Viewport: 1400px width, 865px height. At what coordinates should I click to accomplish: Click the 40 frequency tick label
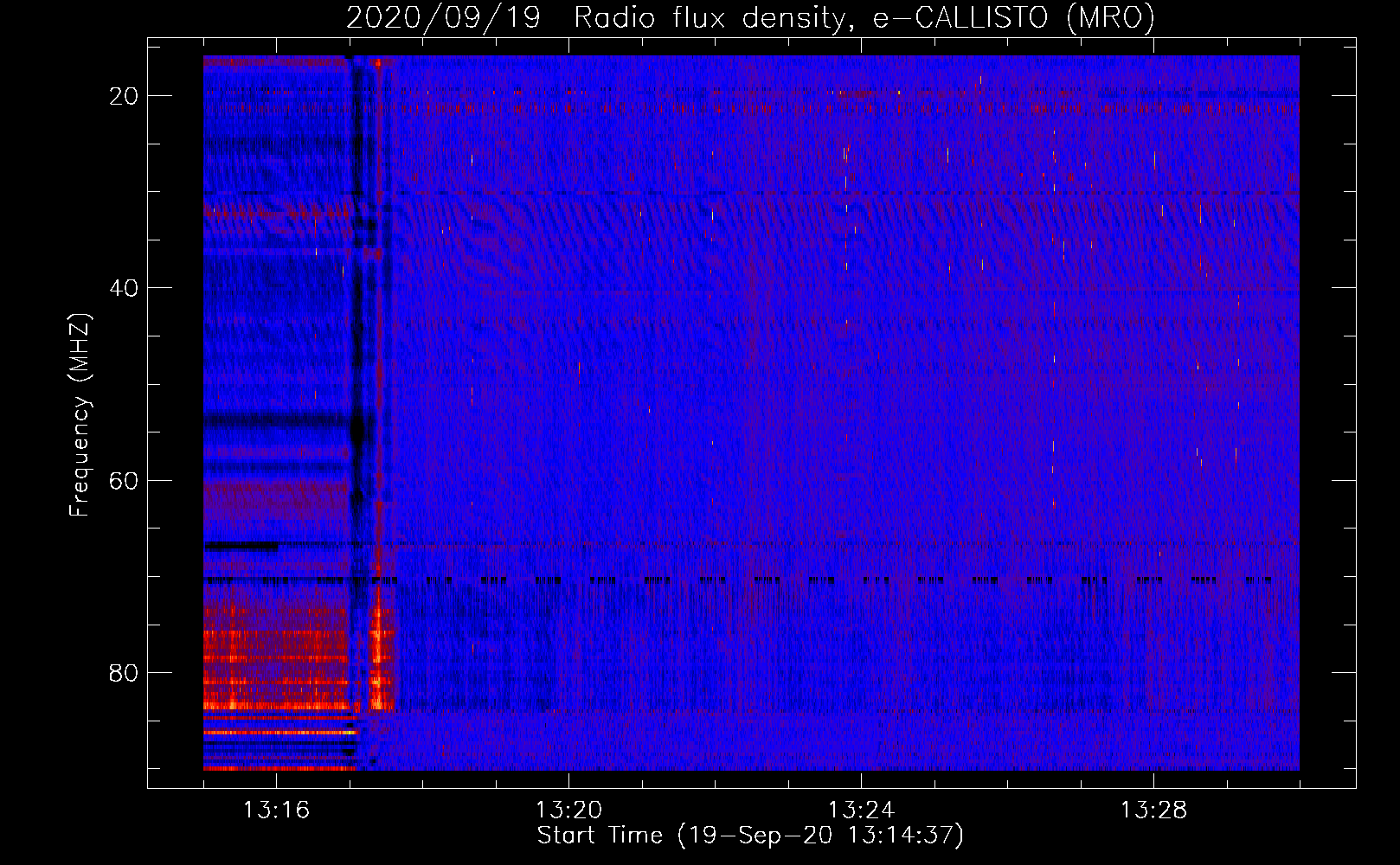tap(124, 288)
